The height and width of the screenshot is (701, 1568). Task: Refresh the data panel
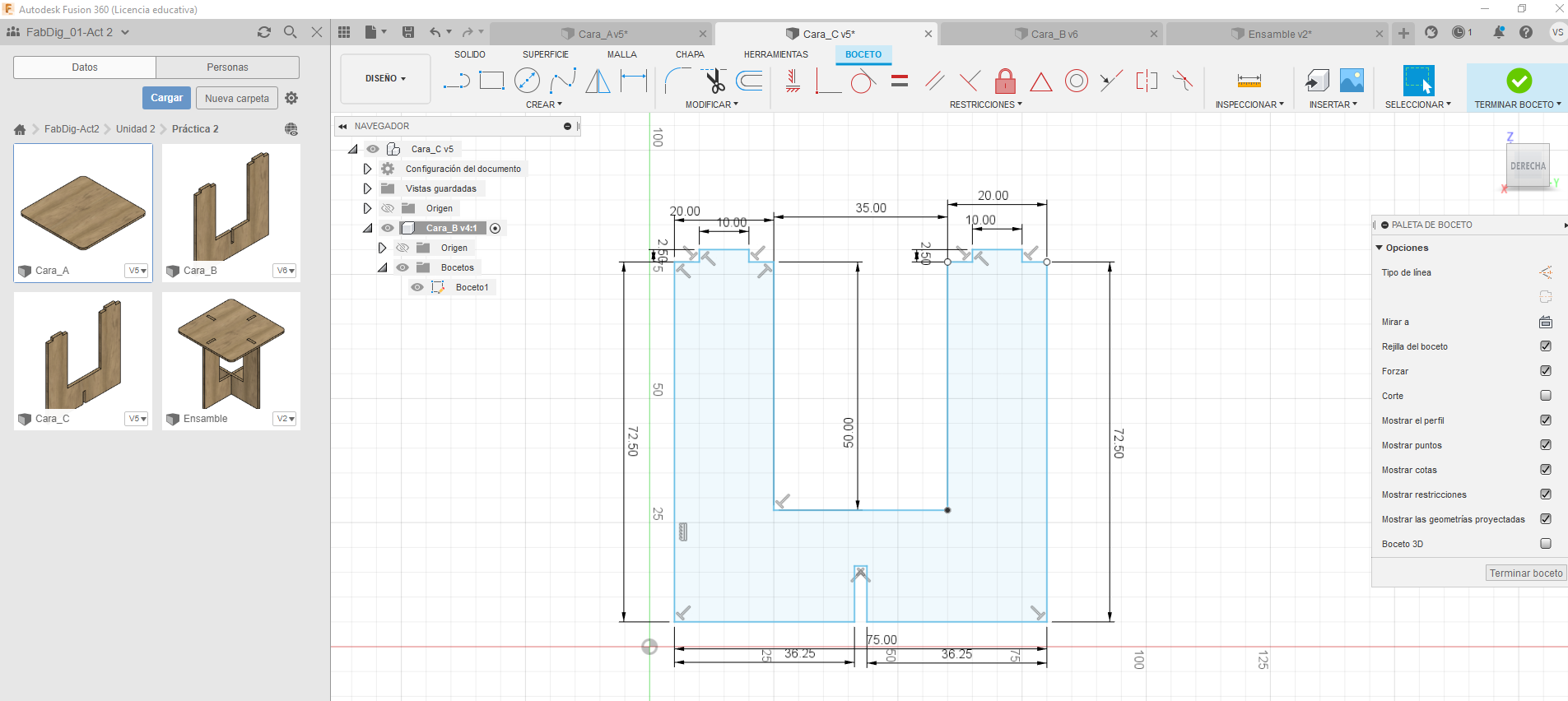pos(264,32)
